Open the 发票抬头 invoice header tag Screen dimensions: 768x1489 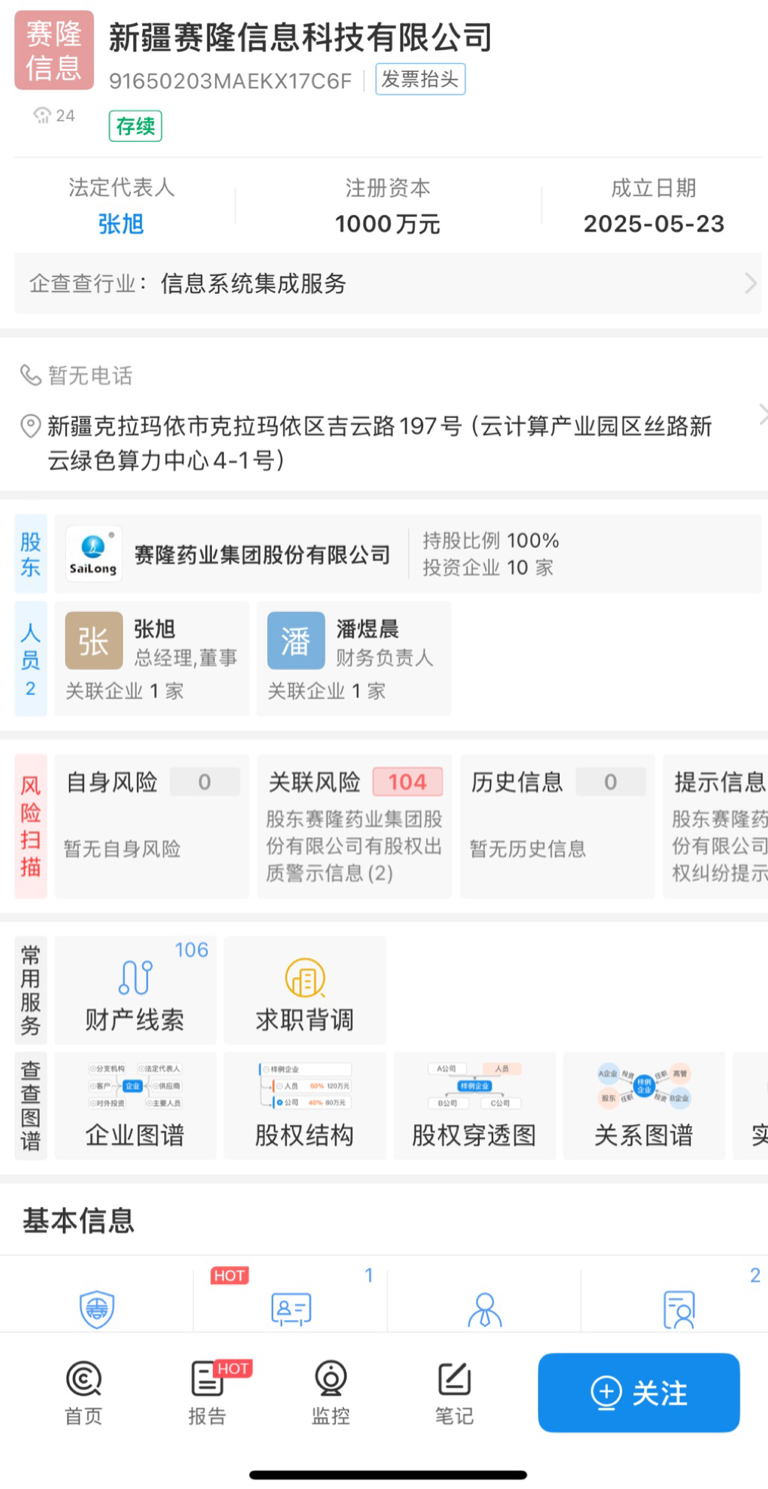(x=420, y=80)
